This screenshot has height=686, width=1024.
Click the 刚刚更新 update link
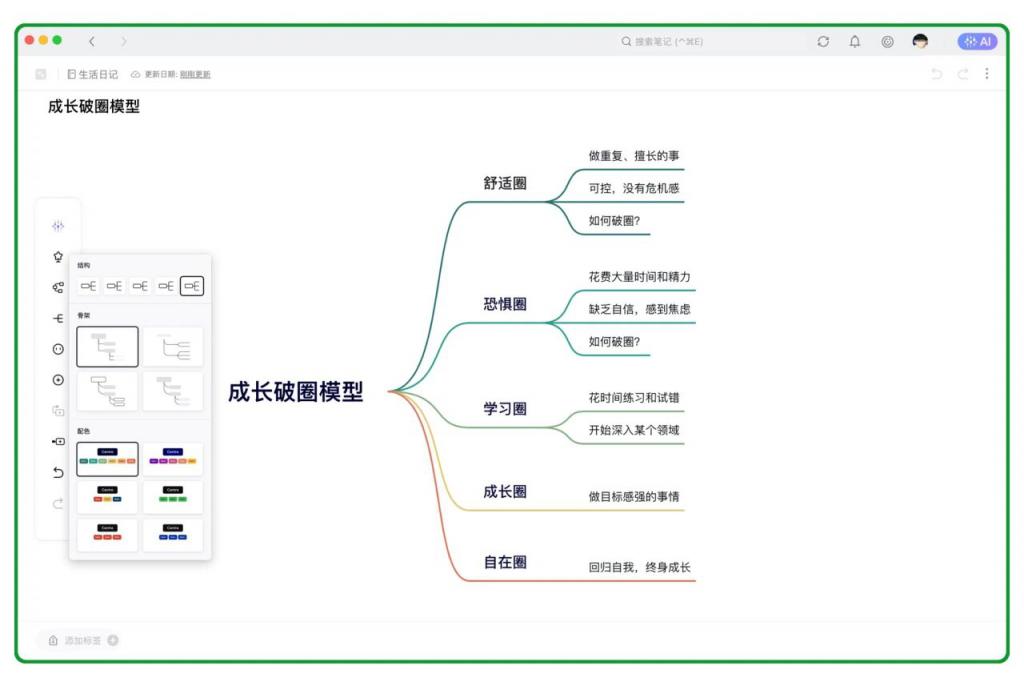[195, 74]
